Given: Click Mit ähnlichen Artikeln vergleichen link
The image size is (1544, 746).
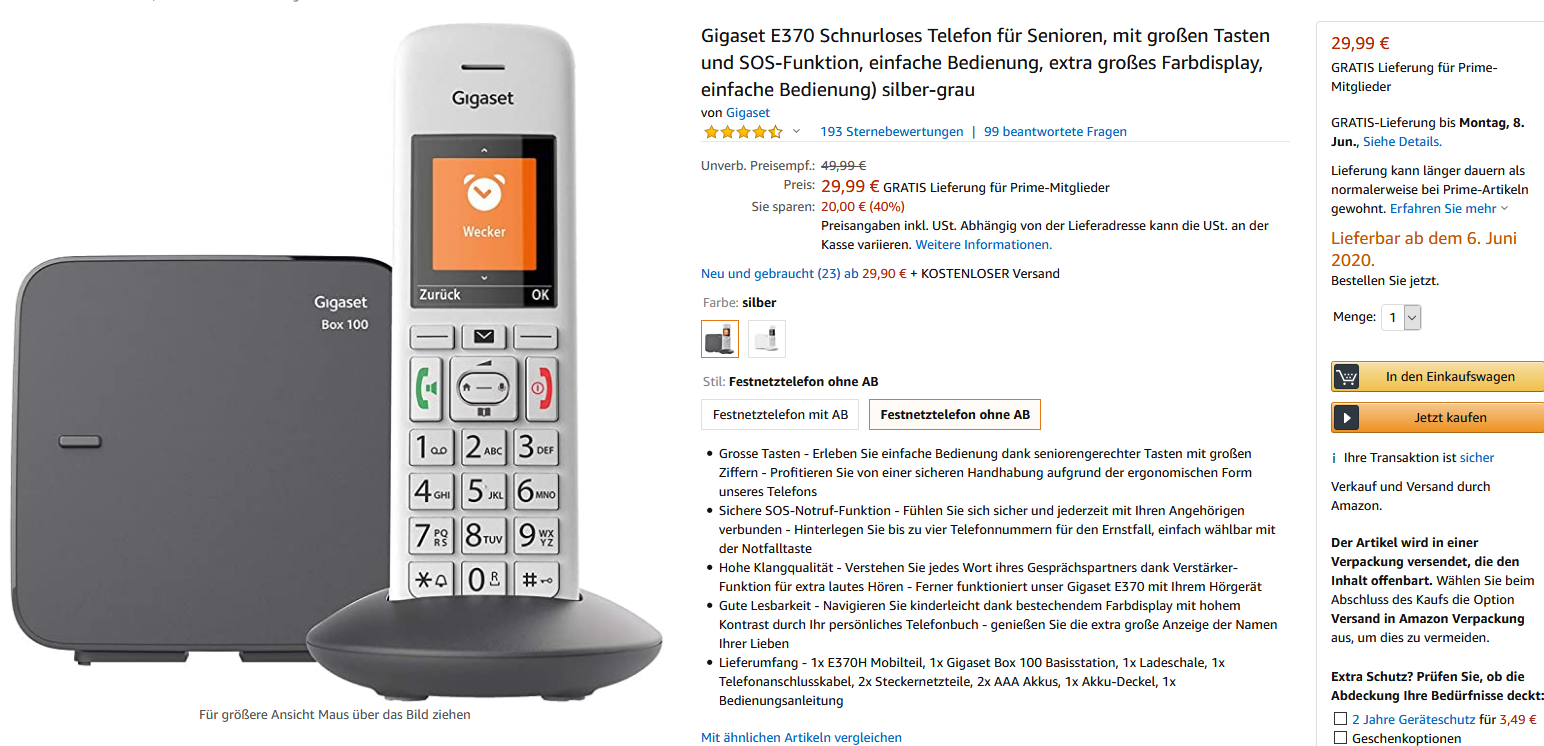Looking at the screenshot, I should click(801, 738).
